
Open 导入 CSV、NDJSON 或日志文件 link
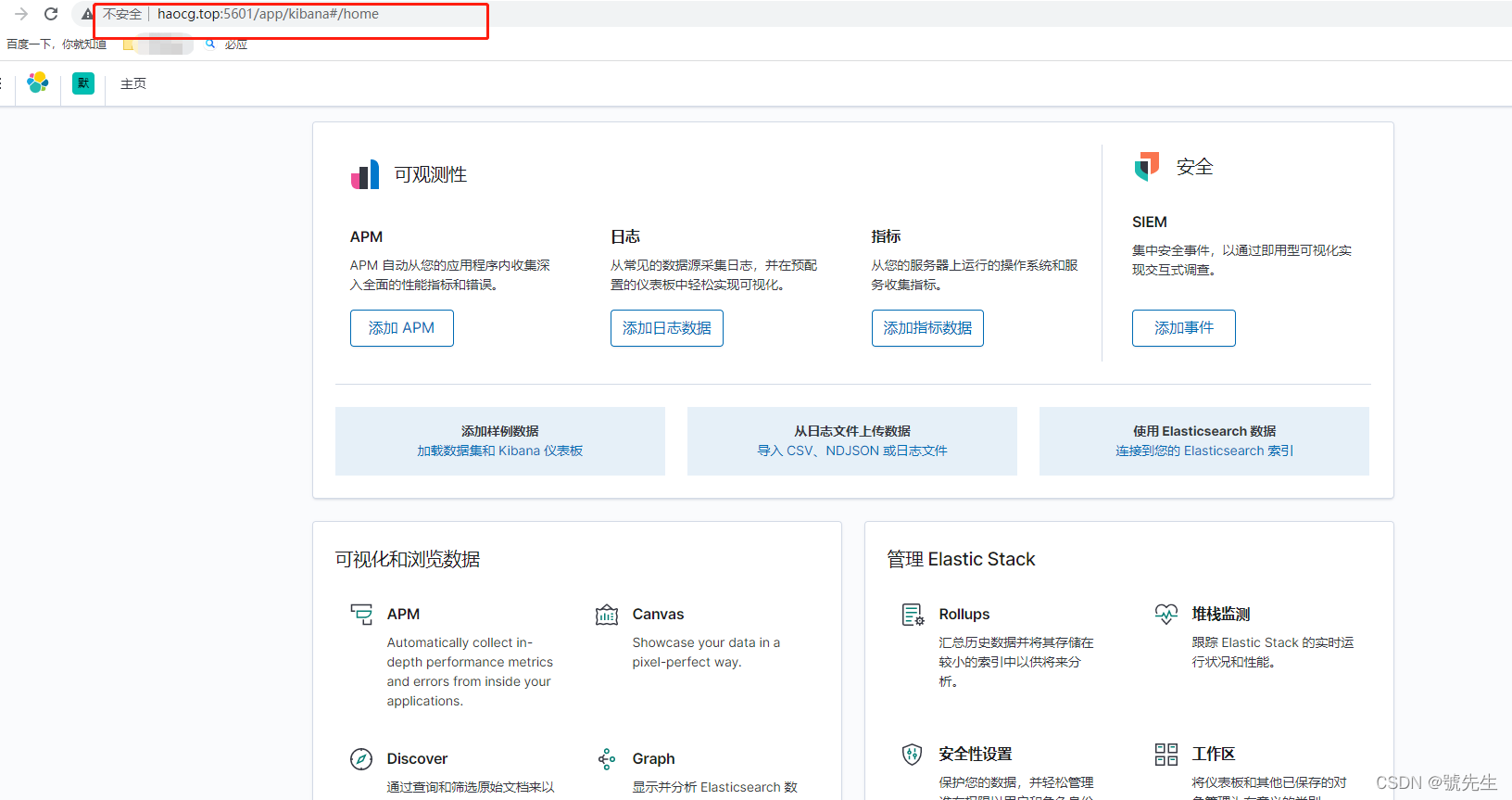(852, 451)
